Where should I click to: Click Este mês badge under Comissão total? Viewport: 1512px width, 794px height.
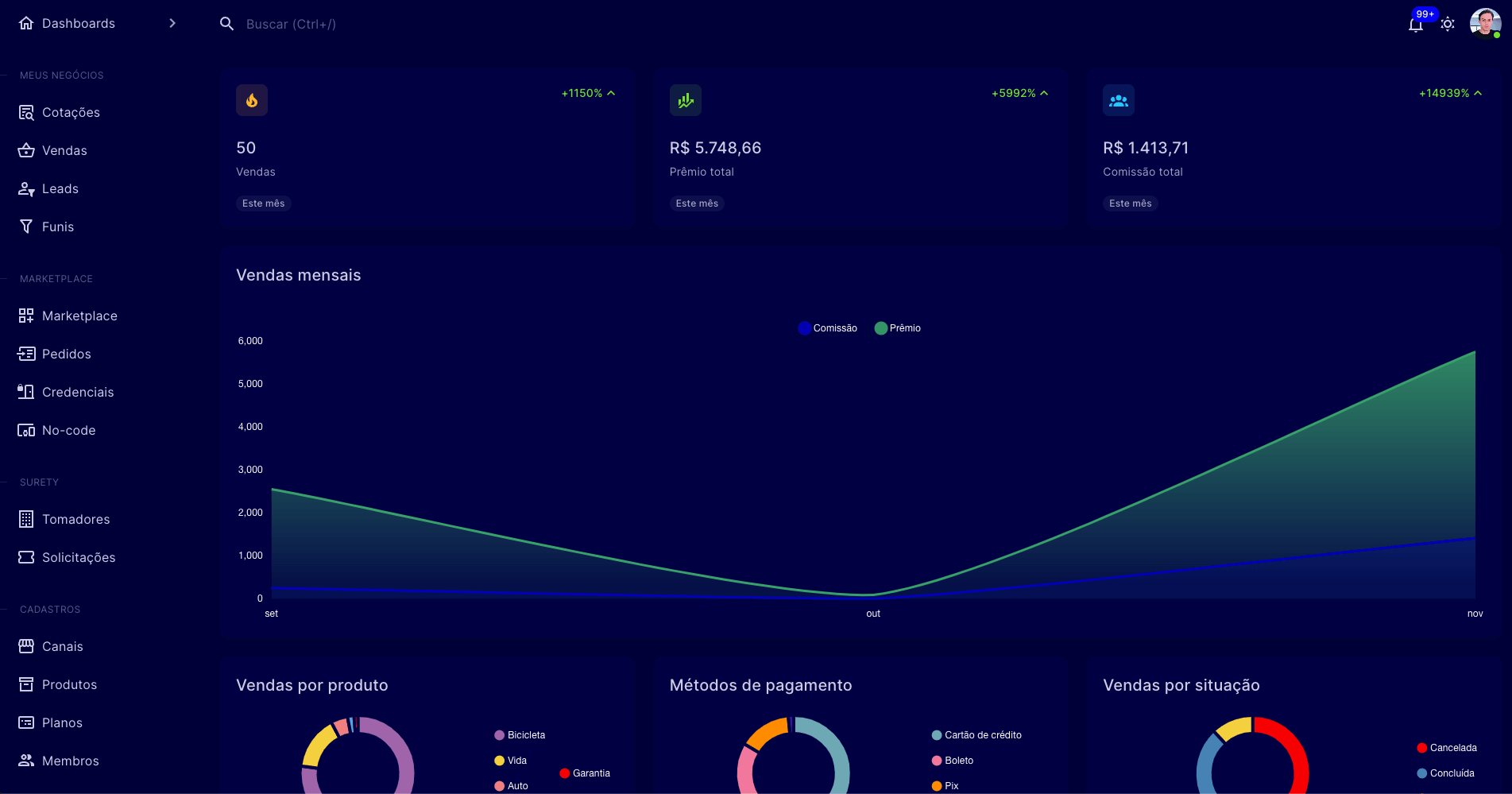pyautogui.click(x=1130, y=203)
